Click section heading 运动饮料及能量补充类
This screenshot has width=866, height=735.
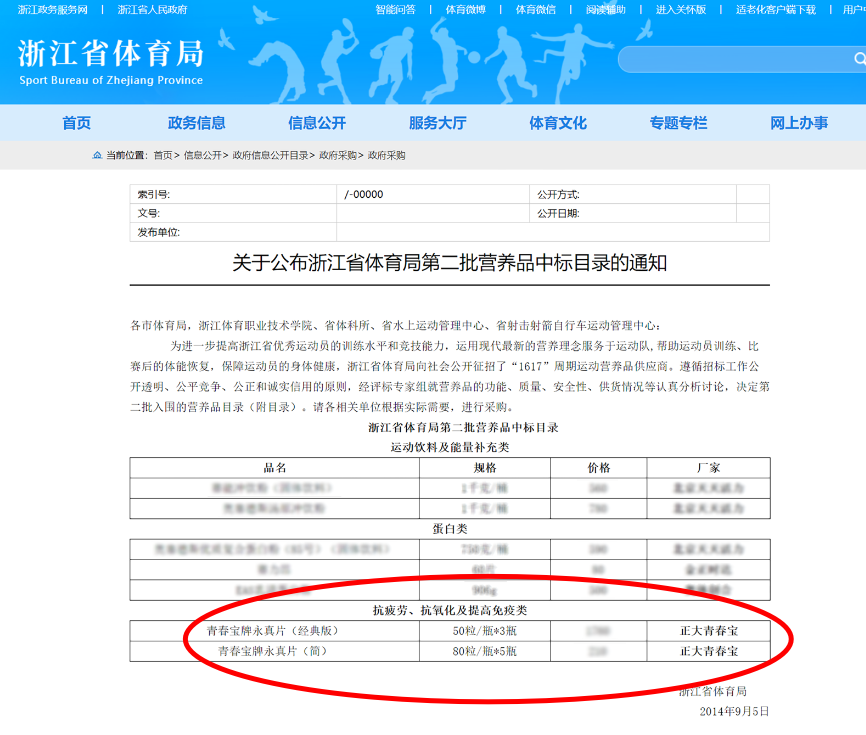pyautogui.click(x=450, y=447)
